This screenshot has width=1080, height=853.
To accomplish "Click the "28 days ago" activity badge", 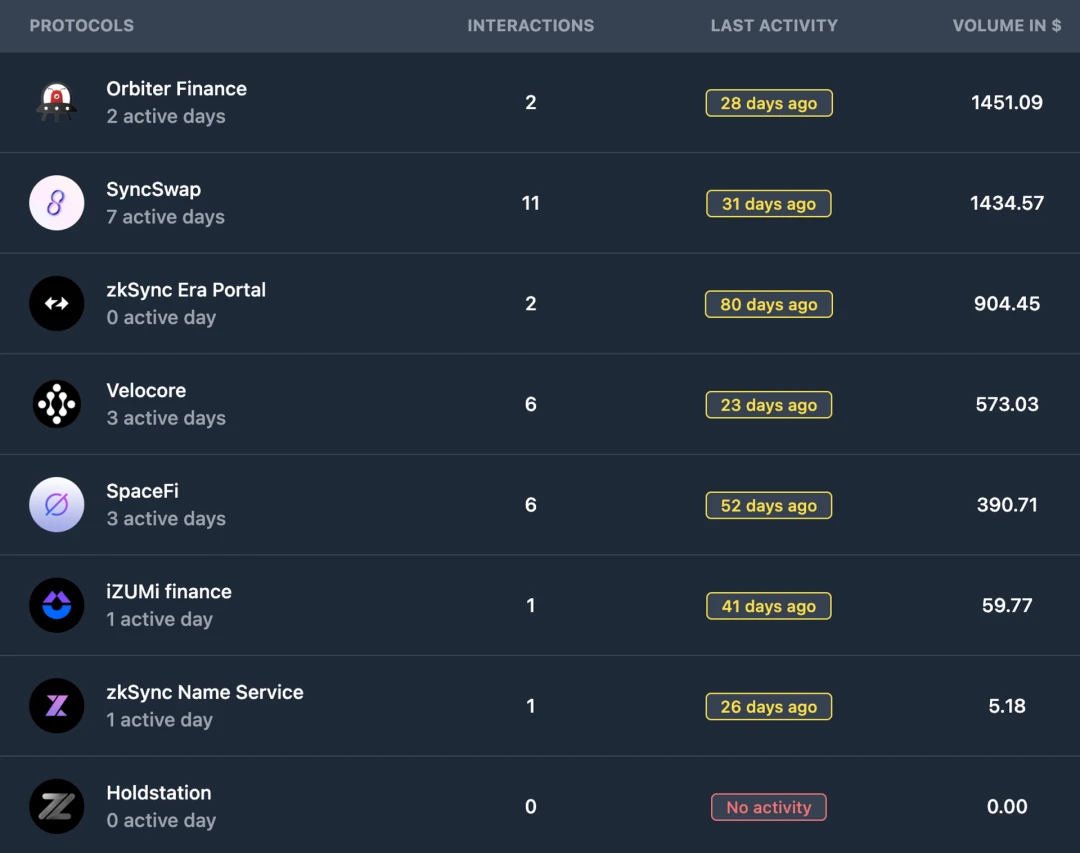I will click(768, 103).
